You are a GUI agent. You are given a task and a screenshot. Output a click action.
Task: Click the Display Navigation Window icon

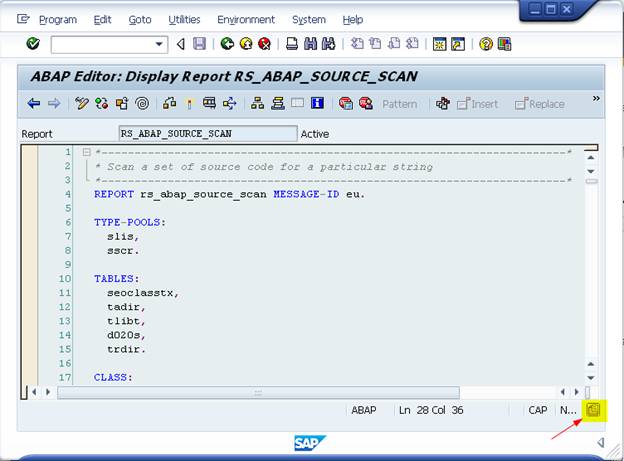(x=278, y=104)
